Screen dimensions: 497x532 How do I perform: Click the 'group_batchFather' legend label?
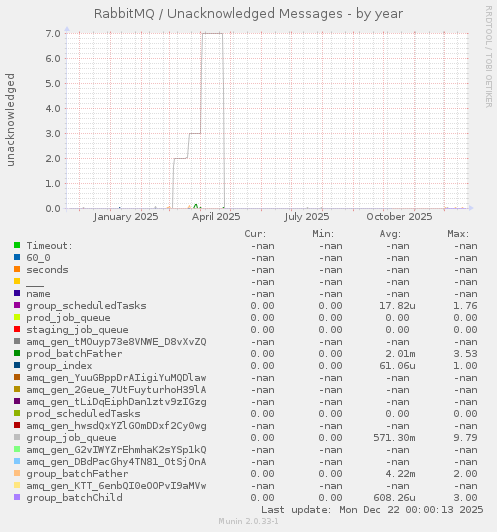(77, 474)
